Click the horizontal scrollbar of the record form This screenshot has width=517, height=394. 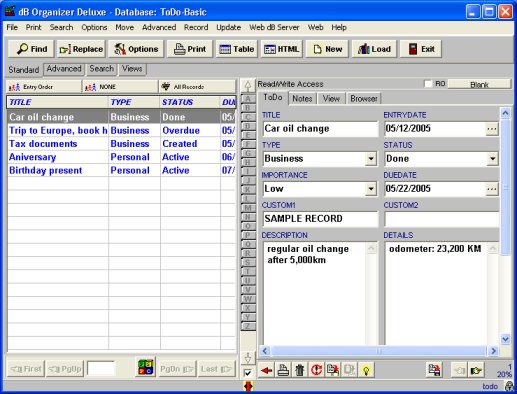tap(379, 351)
